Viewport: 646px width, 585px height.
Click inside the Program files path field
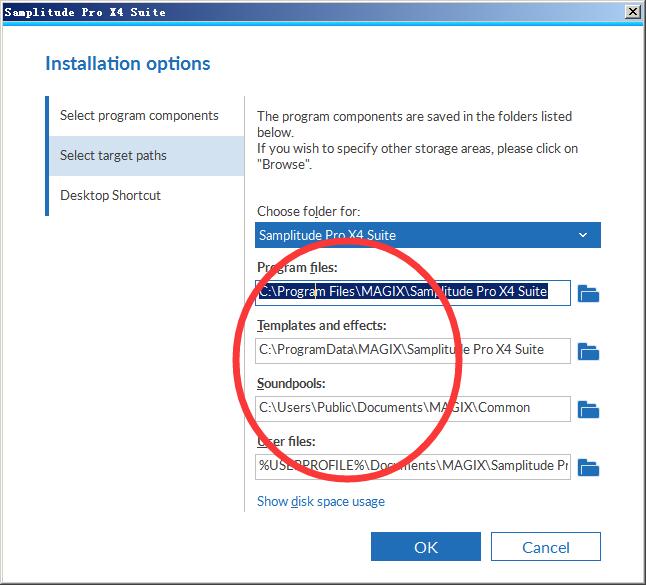point(413,293)
